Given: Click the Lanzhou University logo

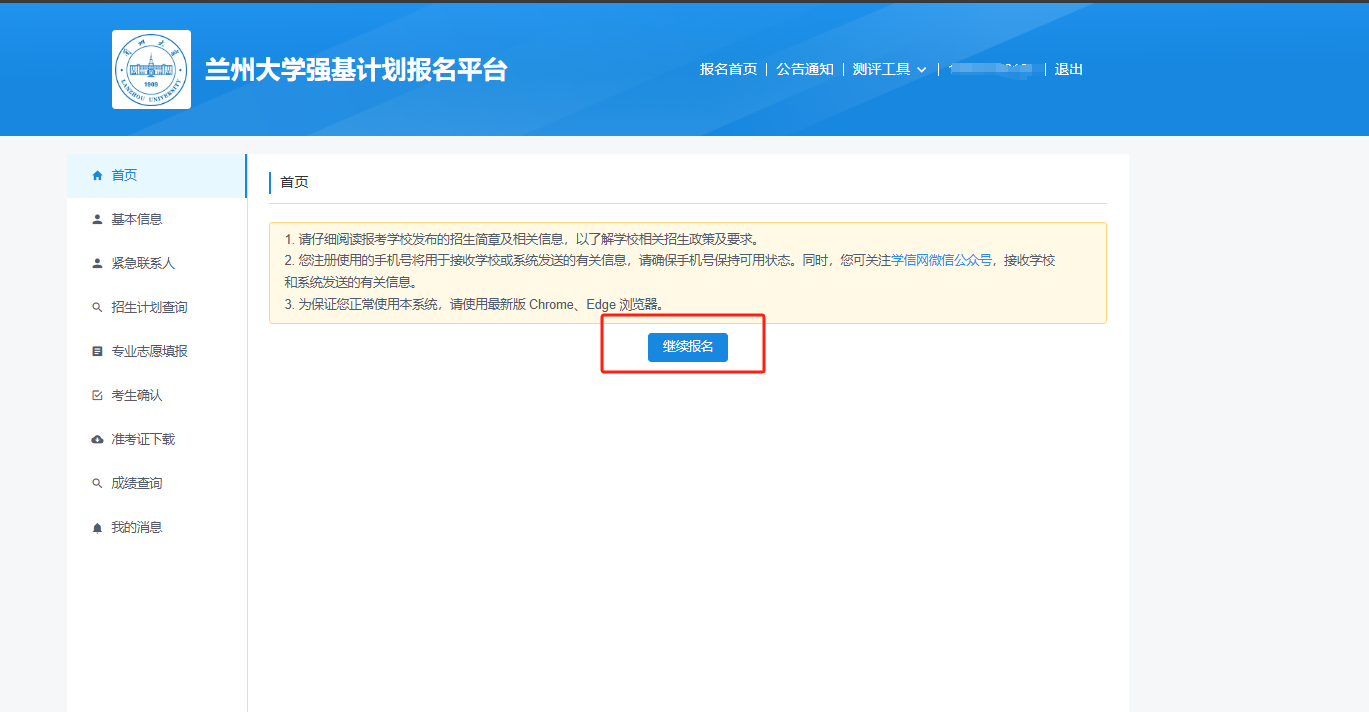Looking at the screenshot, I should click(151, 69).
